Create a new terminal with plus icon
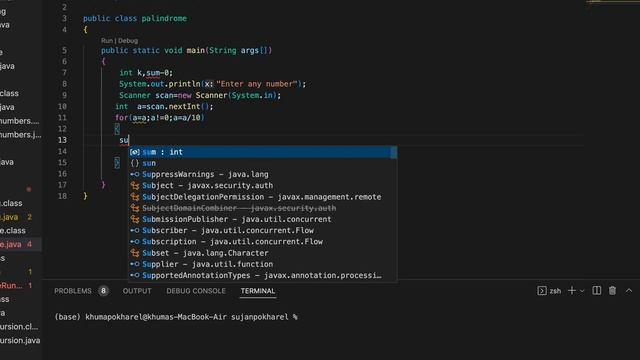The width and height of the screenshot is (640, 360). tap(572, 291)
